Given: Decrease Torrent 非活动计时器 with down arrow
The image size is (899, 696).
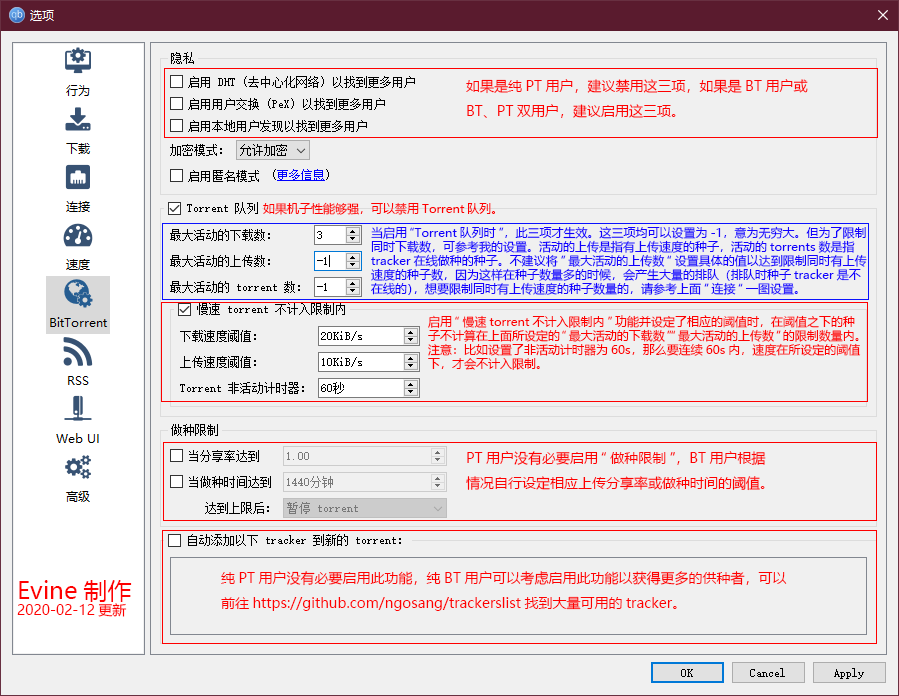Looking at the screenshot, I should pyautogui.click(x=411, y=393).
